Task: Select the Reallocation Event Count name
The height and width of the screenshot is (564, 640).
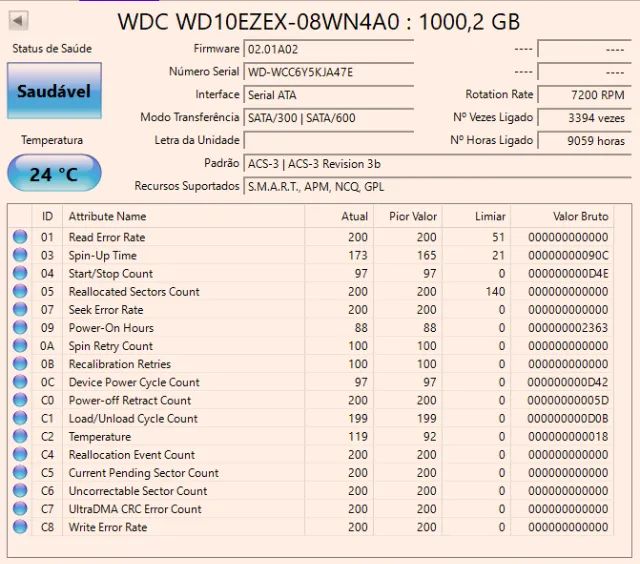Action: pos(131,455)
